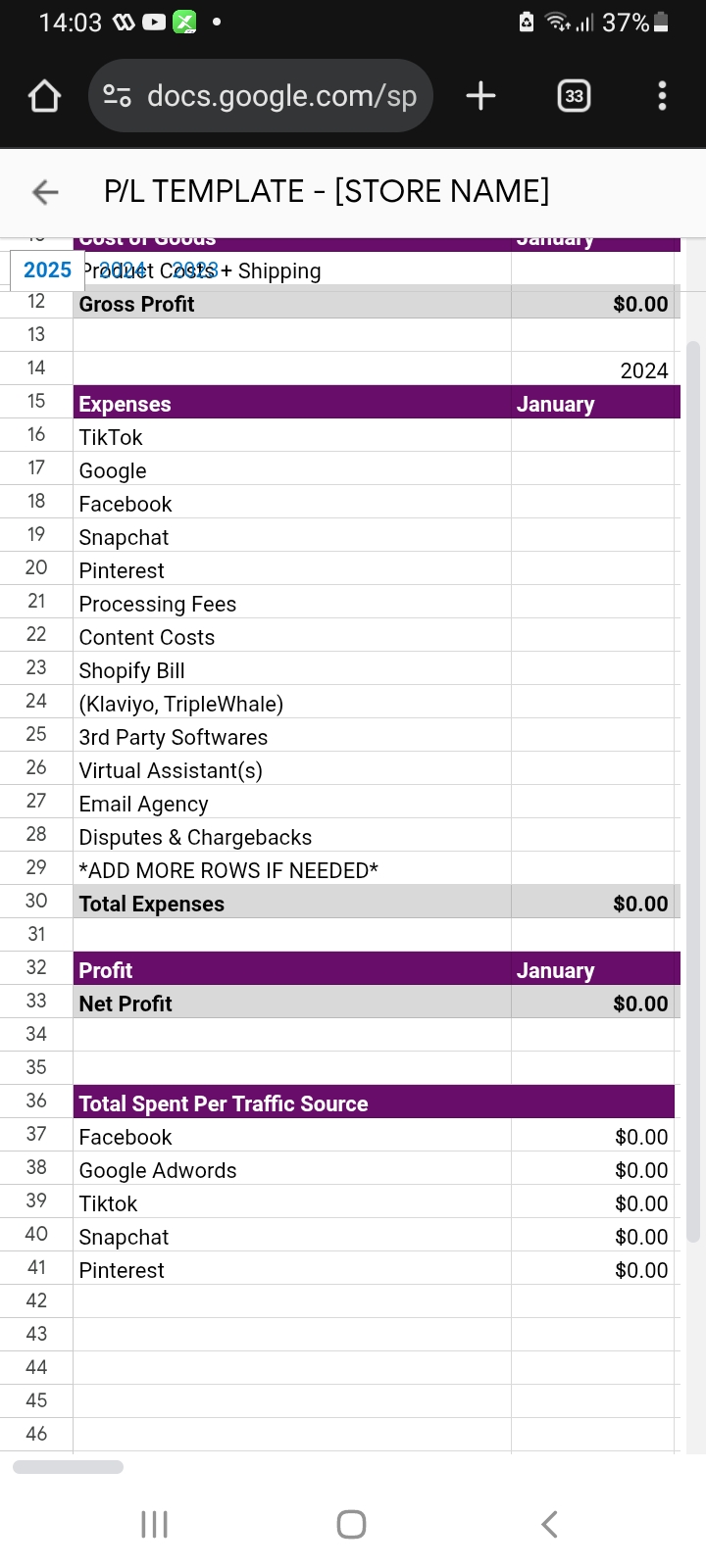Open the tab switcher showing 33 tabs
The width and height of the screenshot is (706, 1568).
click(x=574, y=96)
